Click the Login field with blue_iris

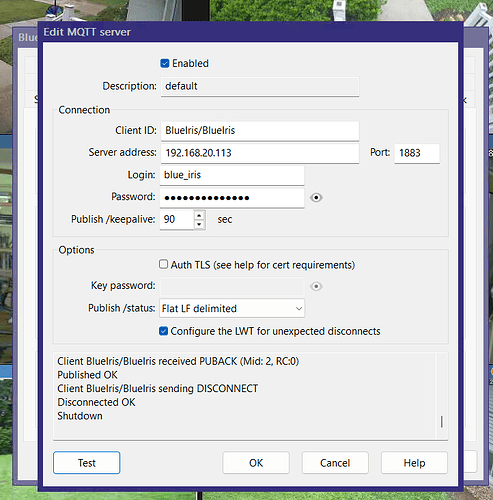(232, 175)
